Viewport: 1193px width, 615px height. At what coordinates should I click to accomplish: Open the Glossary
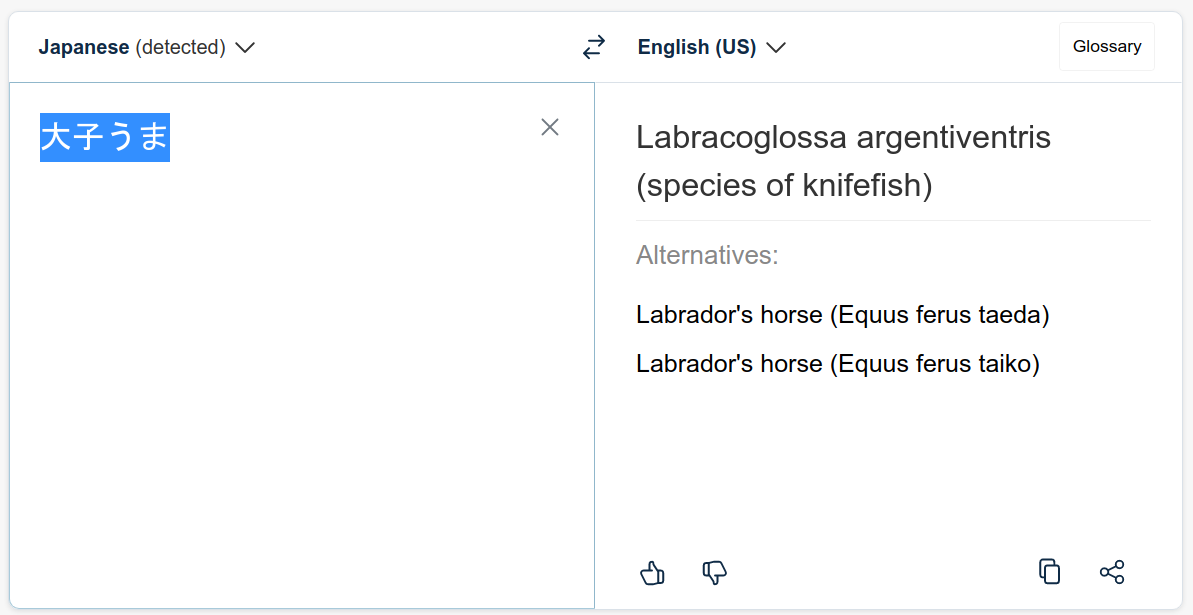[x=1106, y=47]
